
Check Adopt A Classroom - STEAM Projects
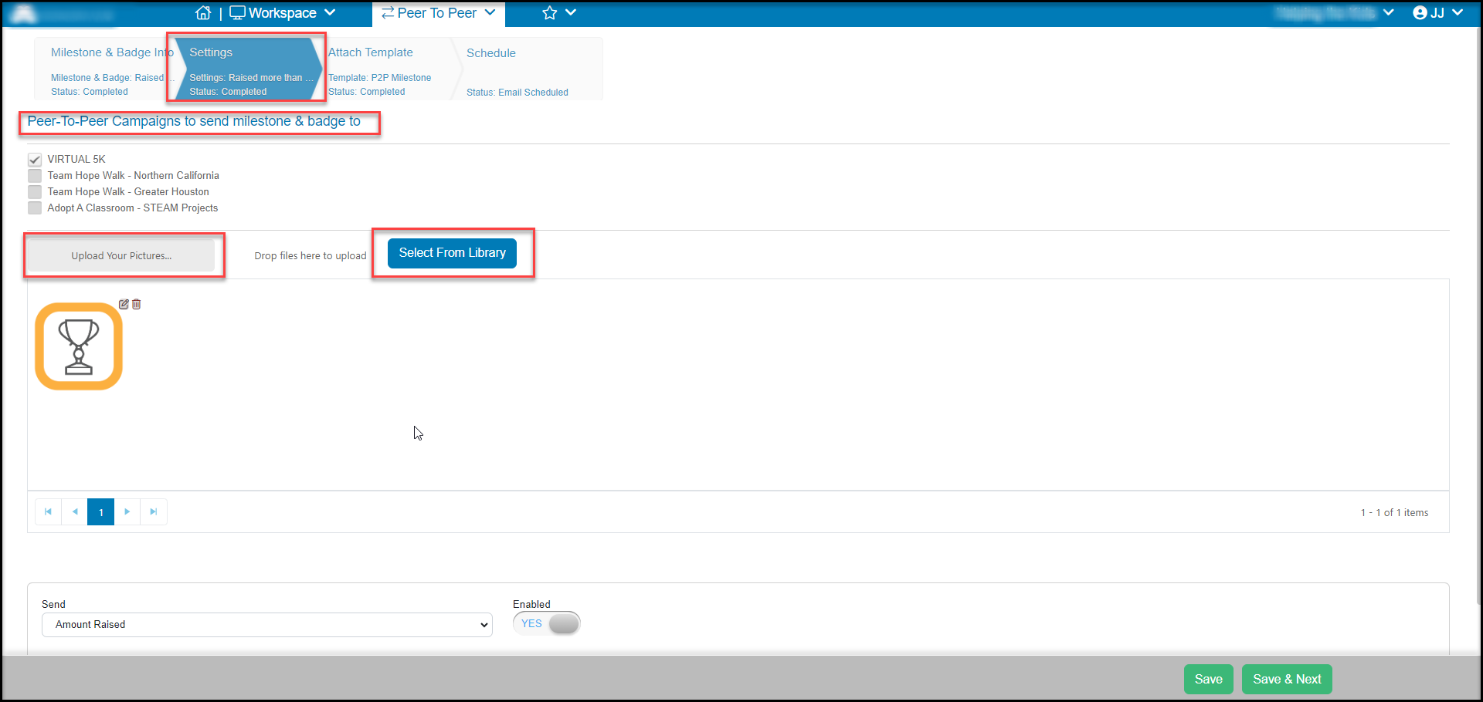(x=35, y=208)
